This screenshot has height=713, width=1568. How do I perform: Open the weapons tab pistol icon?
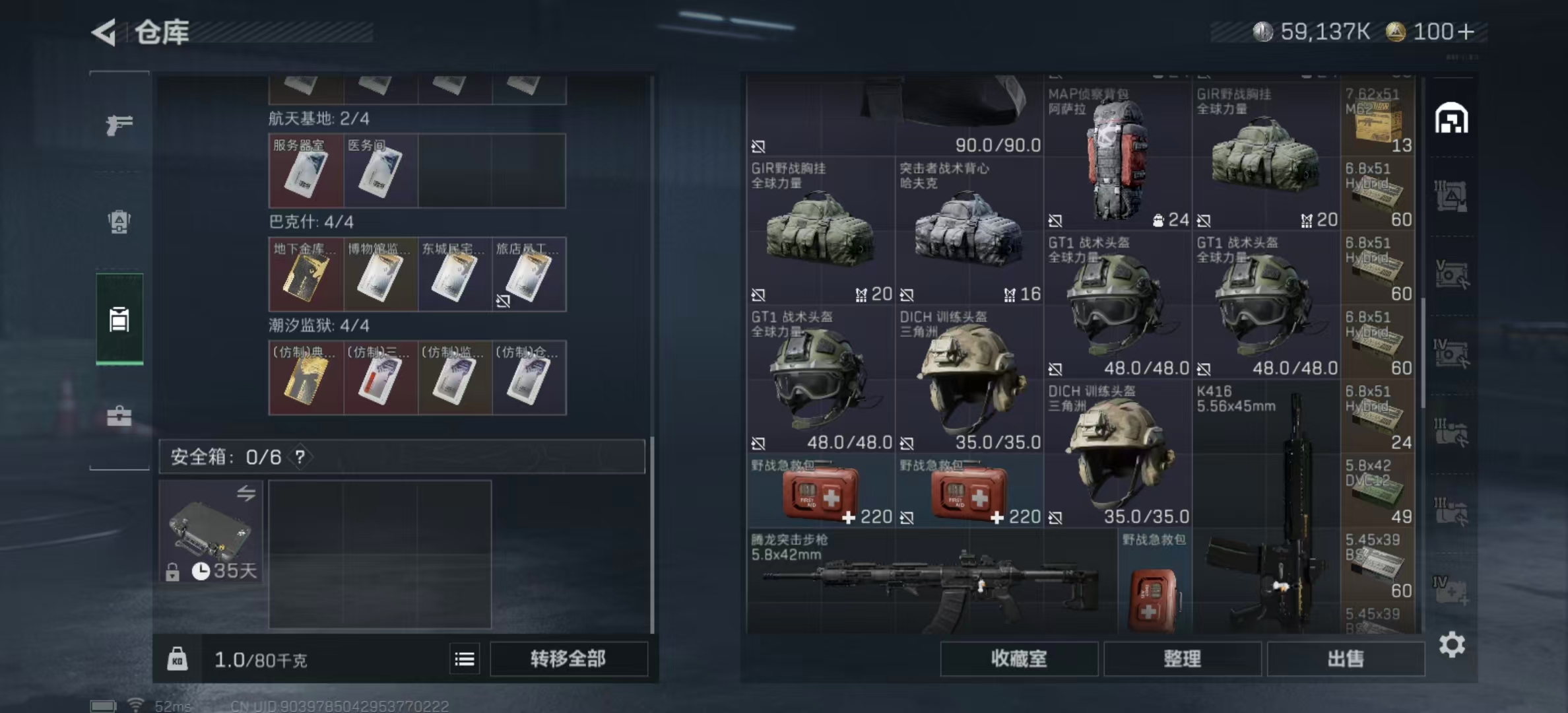click(x=119, y=124)
